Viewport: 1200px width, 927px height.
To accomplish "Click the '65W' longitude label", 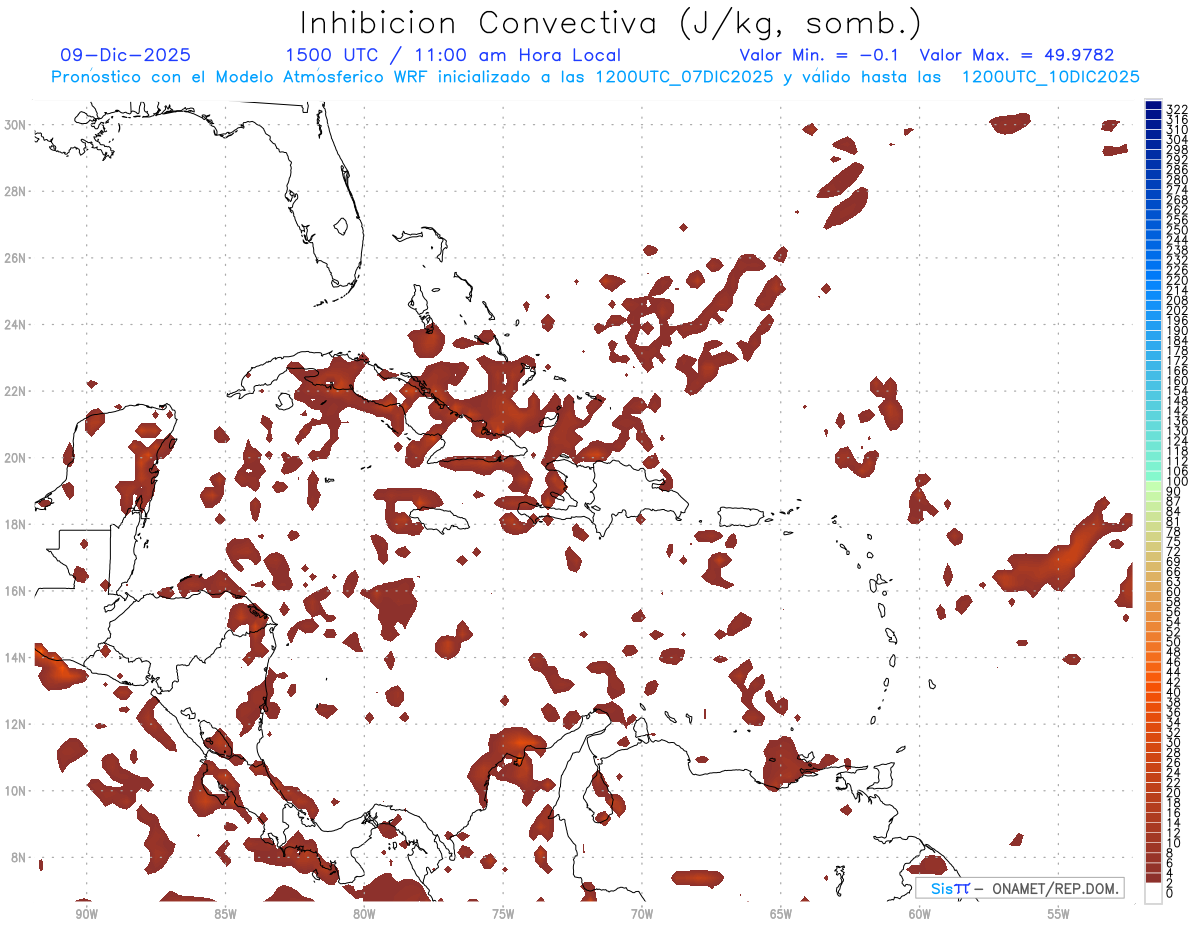I will click(781, 913).
